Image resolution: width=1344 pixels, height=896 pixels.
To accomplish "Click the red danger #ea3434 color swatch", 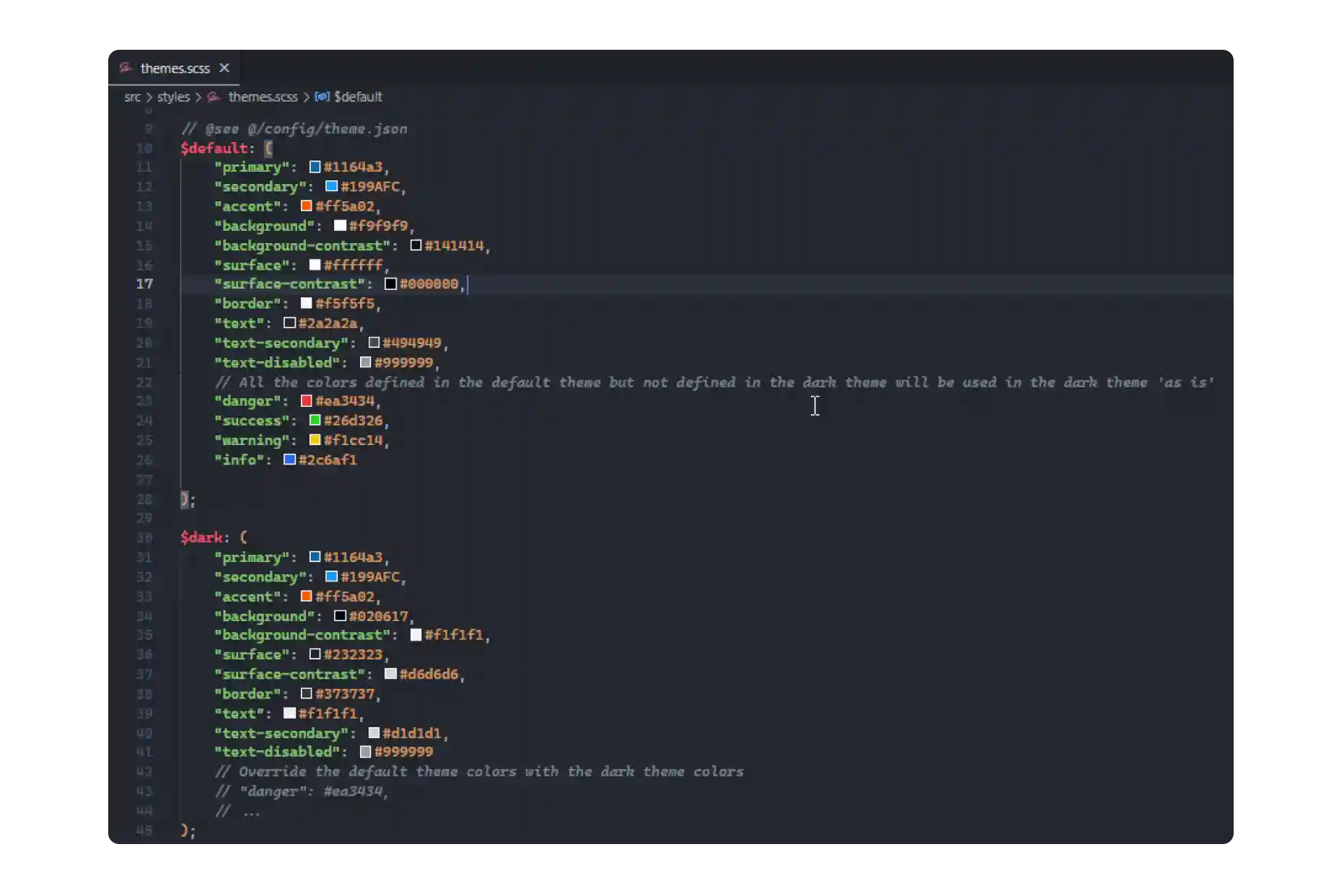I will pos(307,401).
